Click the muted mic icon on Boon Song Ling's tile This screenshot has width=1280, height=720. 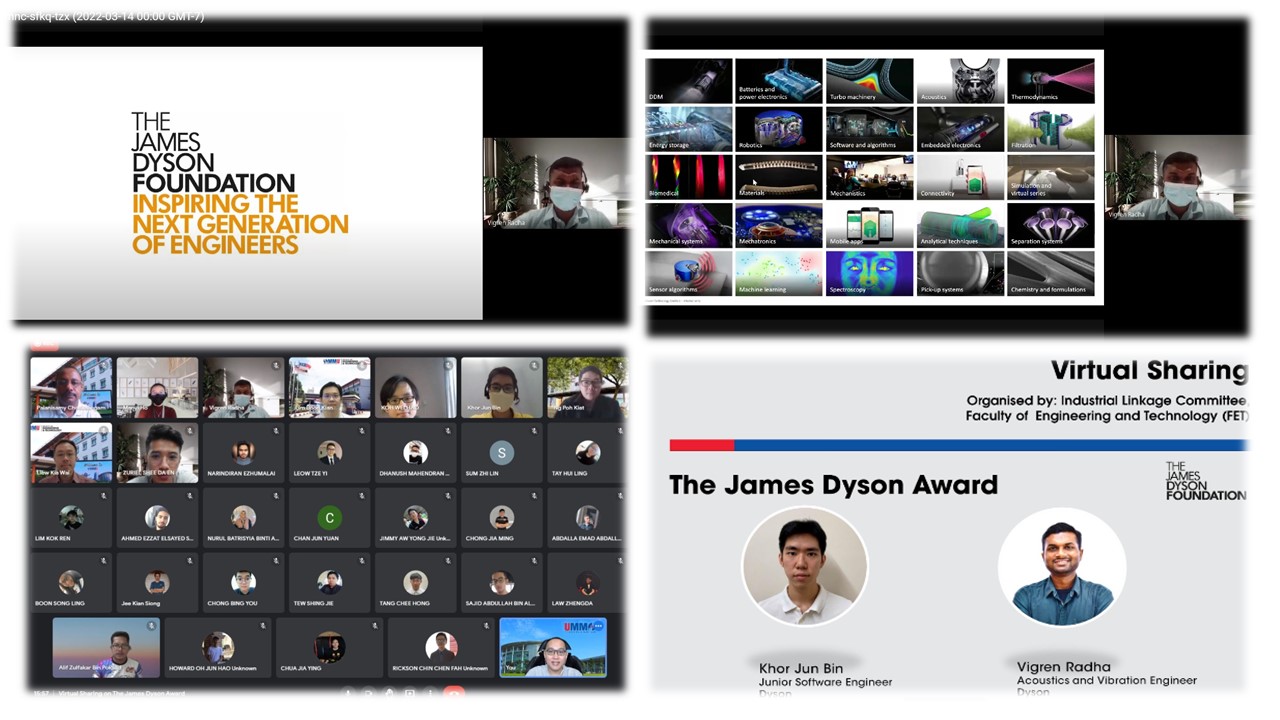click(x=104, y=561)
